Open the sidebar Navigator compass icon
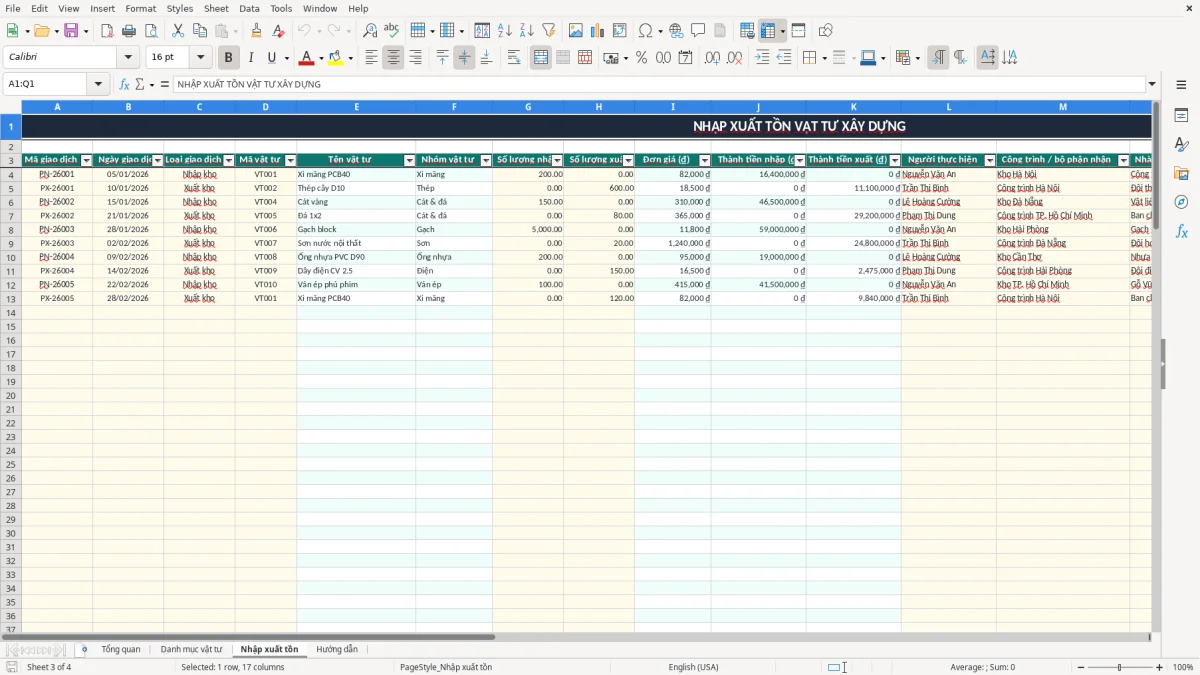The image size is (1200, 675). click(1181, 202)
